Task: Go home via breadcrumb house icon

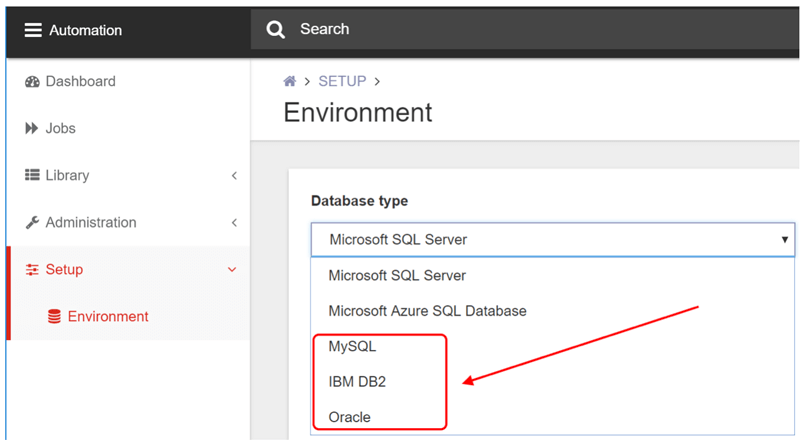Action: click(x=289, y=81)
